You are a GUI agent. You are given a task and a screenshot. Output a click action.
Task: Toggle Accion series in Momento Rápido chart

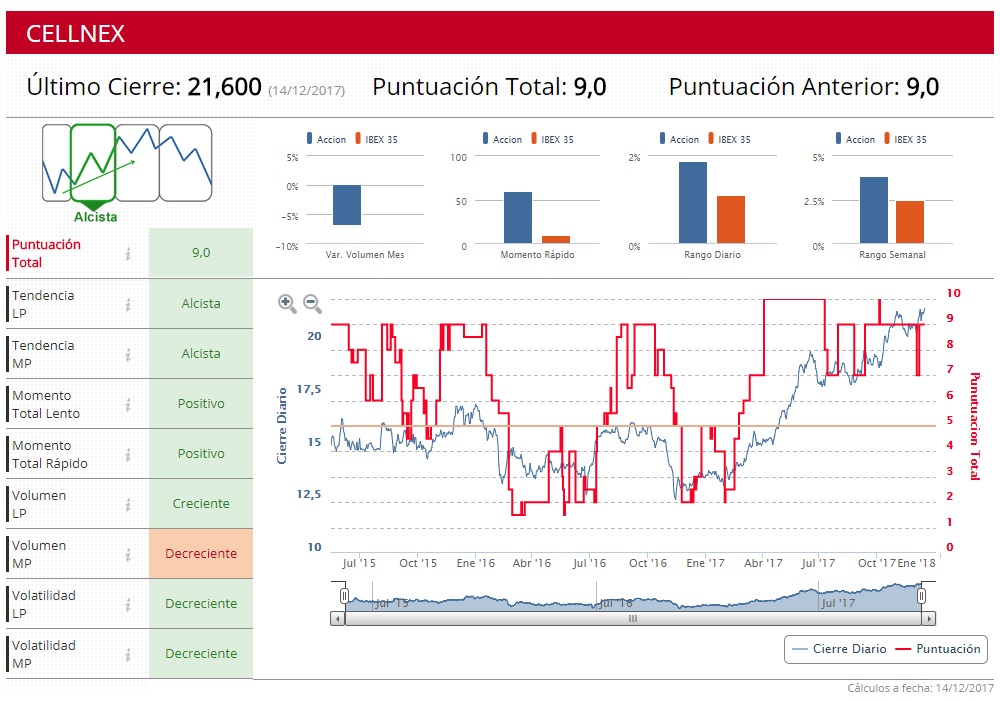[502, 139]
